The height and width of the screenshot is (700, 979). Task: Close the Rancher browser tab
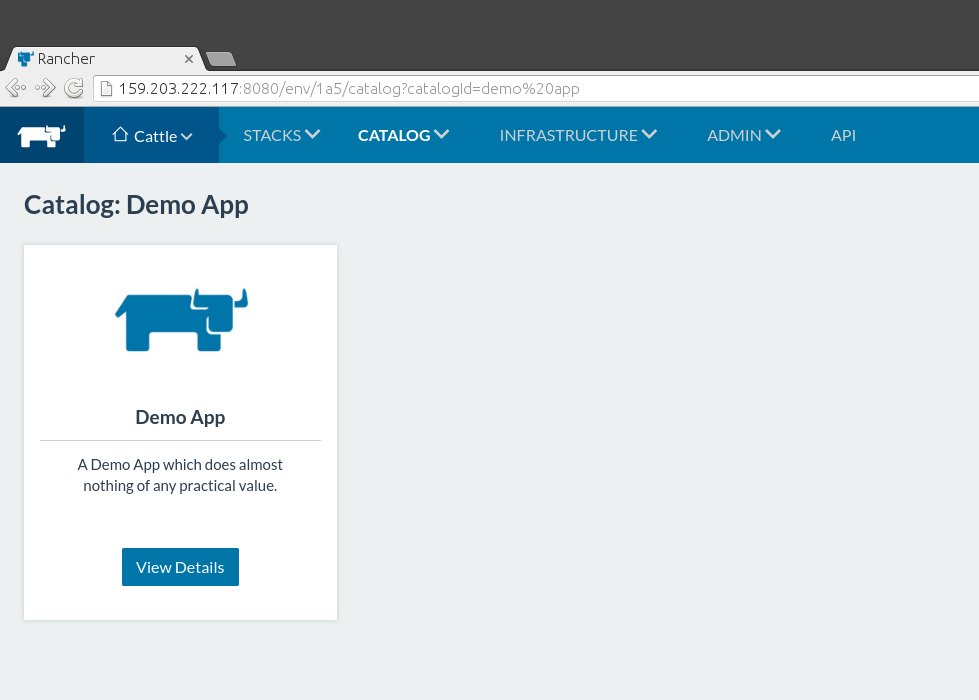(189, 59)
